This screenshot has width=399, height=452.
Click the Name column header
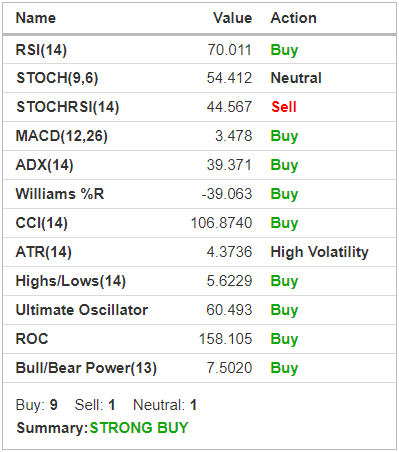(x=36, y=18)
